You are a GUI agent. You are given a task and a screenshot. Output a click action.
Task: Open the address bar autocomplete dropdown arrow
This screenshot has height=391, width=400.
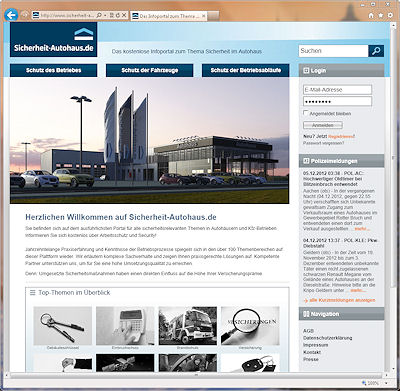(105, 15)
